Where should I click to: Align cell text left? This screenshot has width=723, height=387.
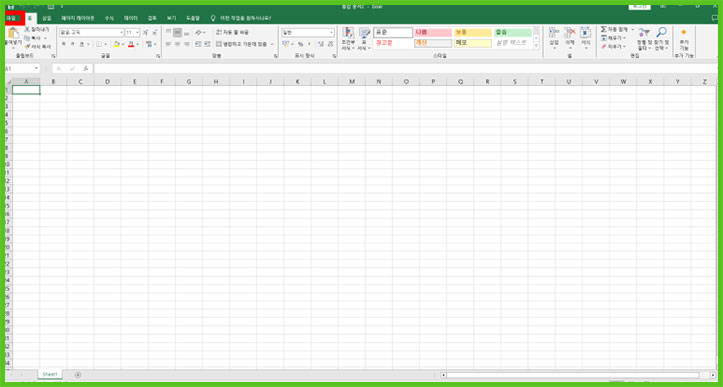coord(168,44)
